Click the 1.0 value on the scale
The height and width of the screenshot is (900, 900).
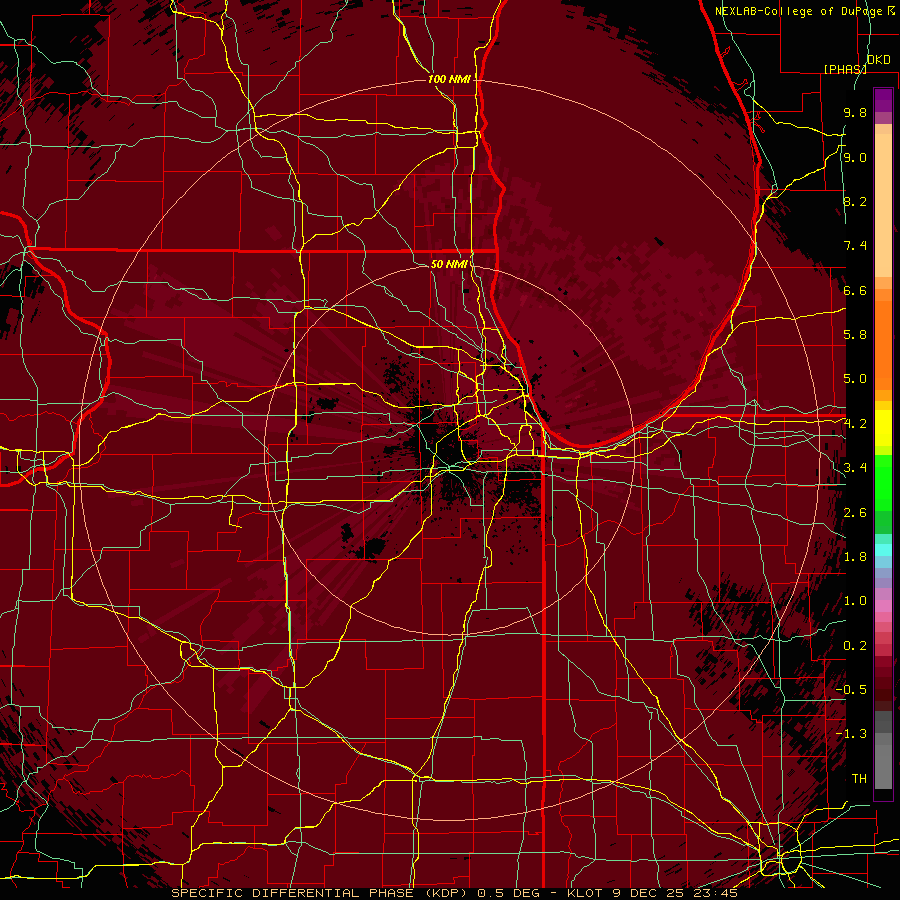click(855, 601)
